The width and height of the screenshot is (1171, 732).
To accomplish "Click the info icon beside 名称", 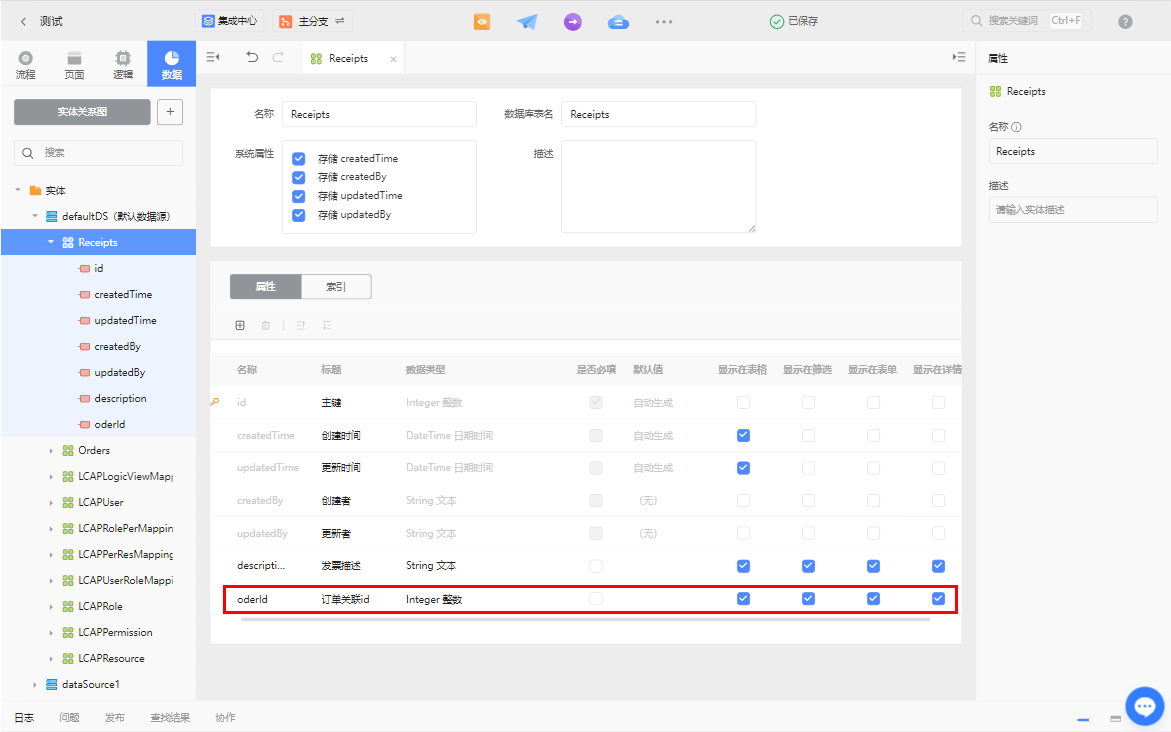I will 1016,127.
